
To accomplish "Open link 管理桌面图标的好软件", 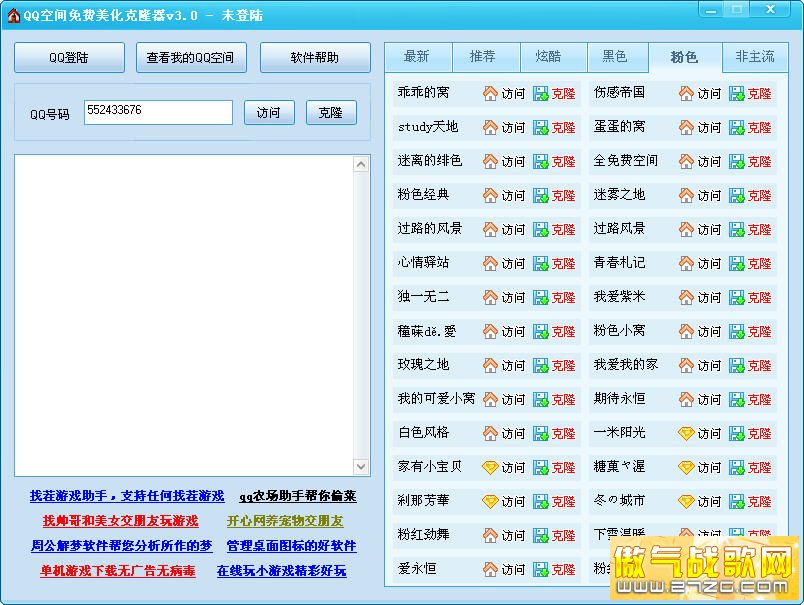I will click(x=291, y=546).
